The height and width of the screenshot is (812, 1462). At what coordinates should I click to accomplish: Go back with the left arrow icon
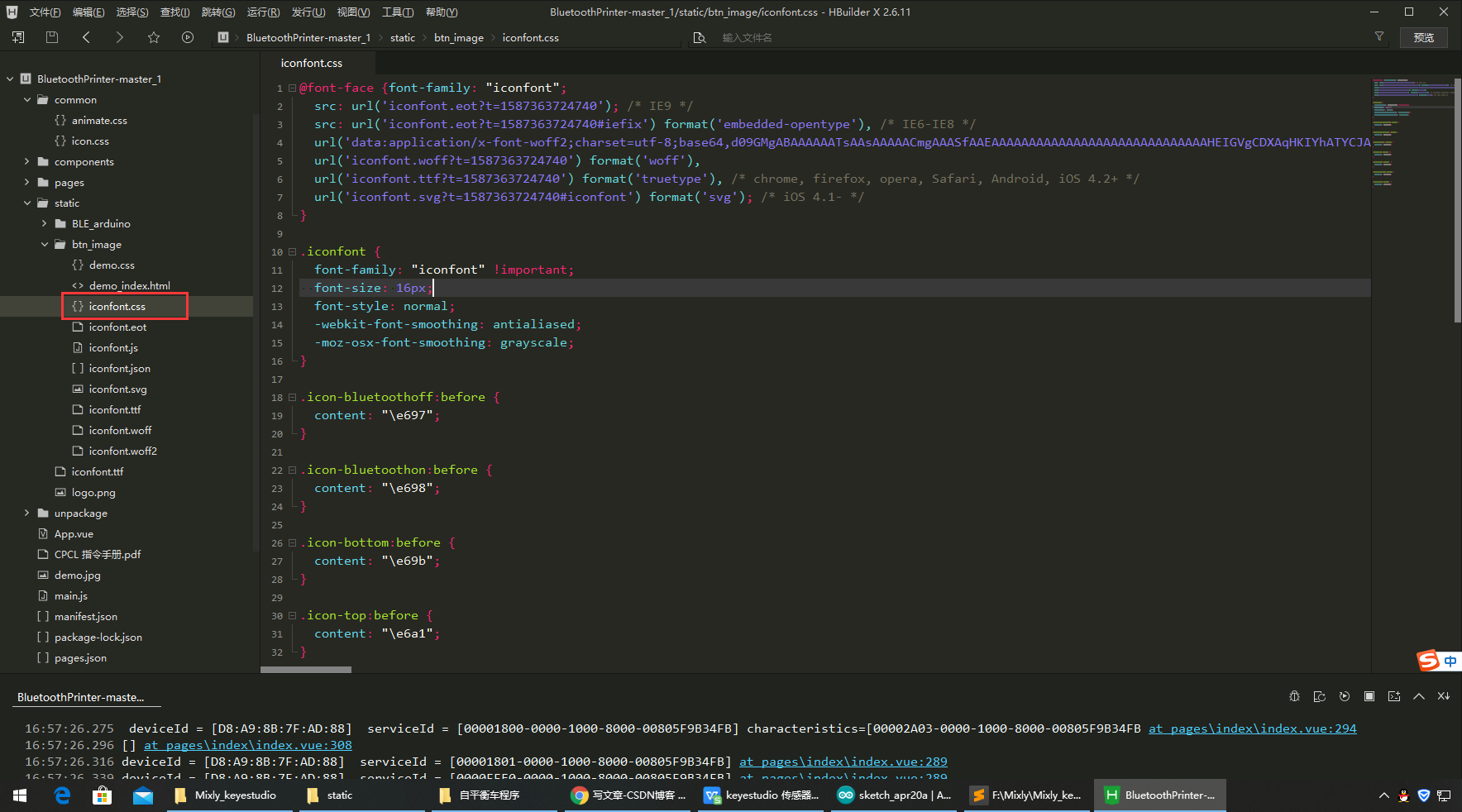pyautogui.click(x=86, y=37)
